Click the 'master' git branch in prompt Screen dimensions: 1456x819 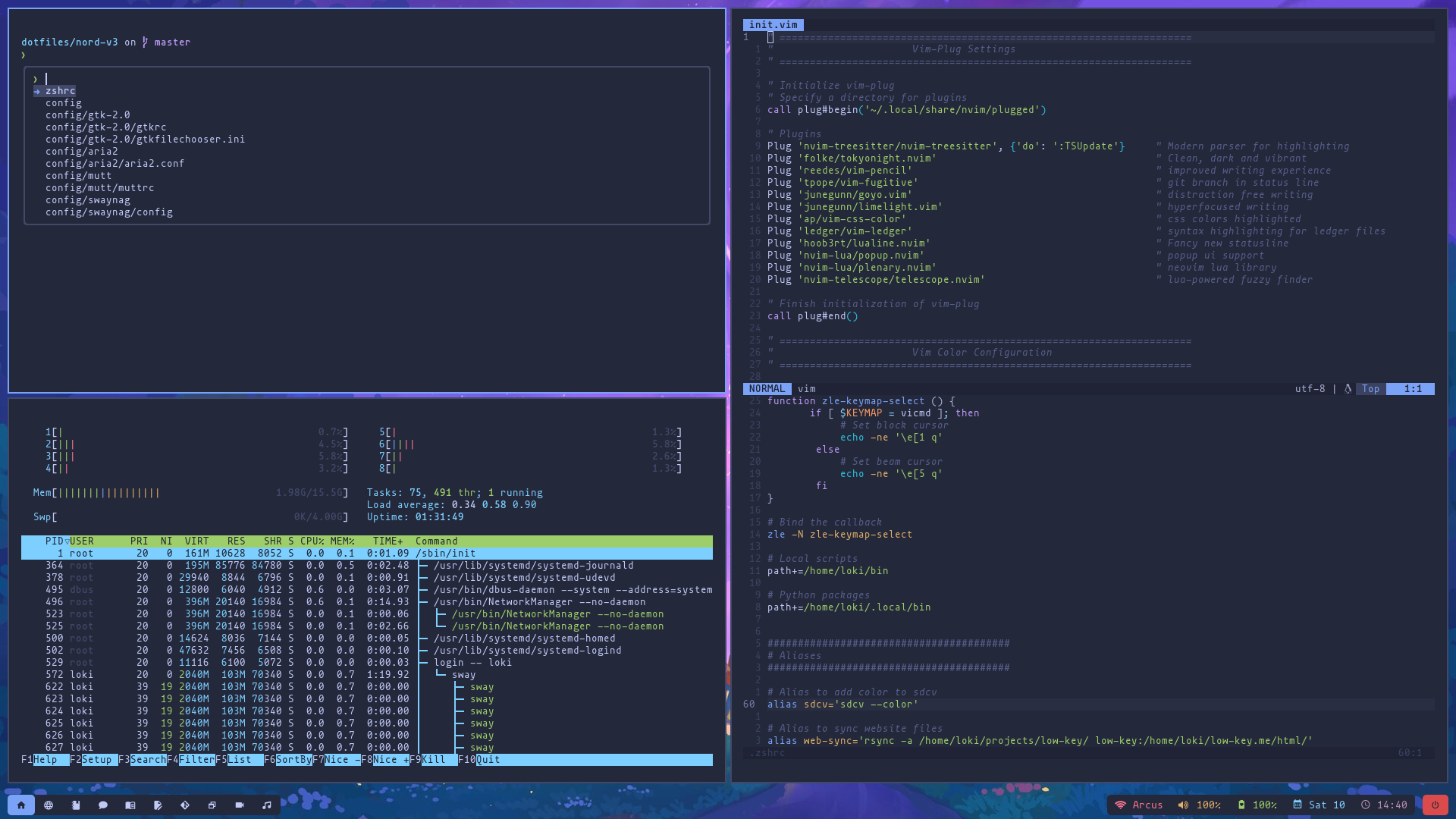coord(172,42)
